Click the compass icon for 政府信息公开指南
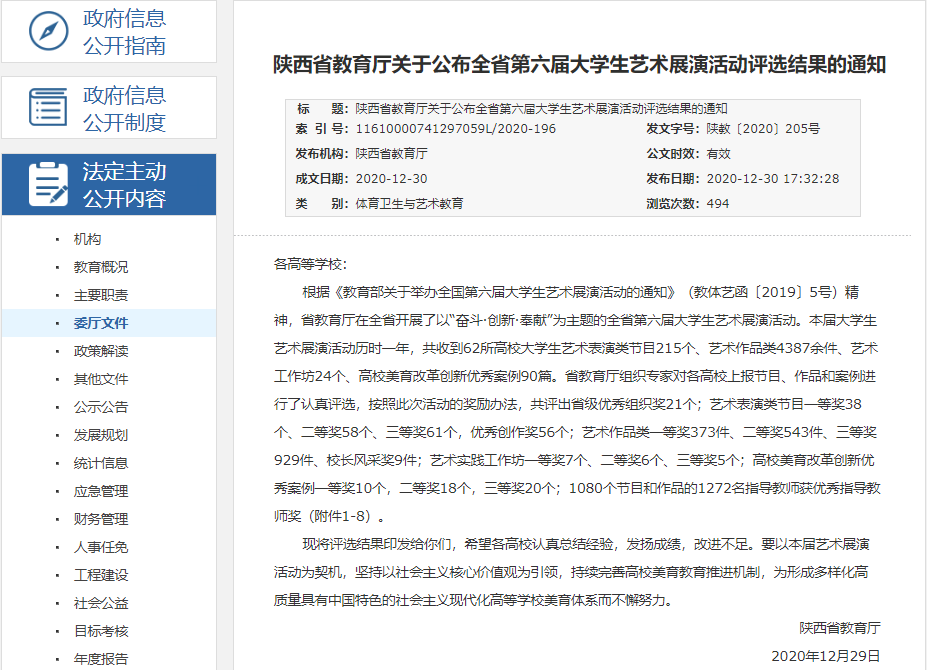Image resolution: width=927 pixels, height=670 pixels. [48, 31]
